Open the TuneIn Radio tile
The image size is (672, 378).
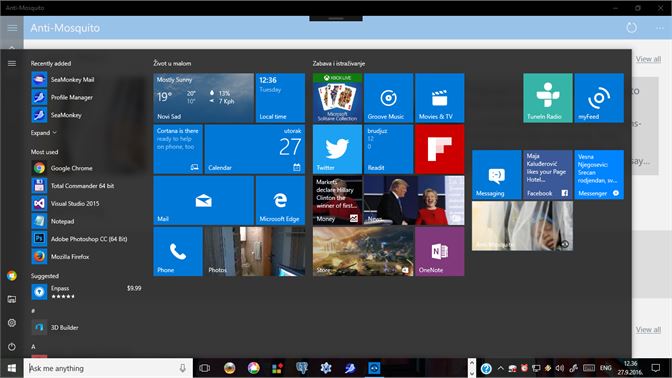pyautogui.click(x=548, y=98)
